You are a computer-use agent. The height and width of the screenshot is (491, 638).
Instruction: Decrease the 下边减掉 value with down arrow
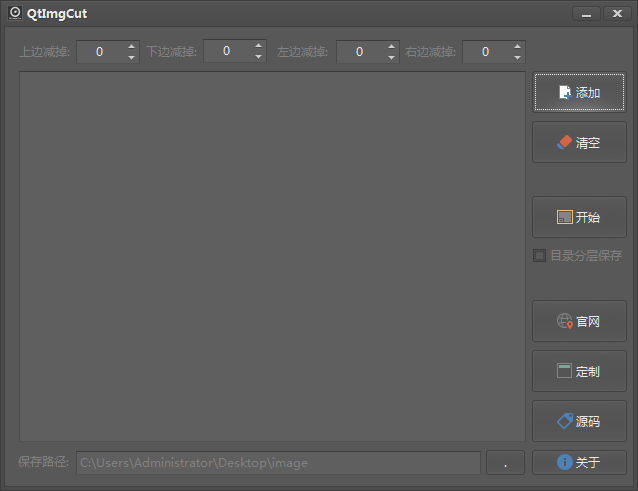click(258, 56)
